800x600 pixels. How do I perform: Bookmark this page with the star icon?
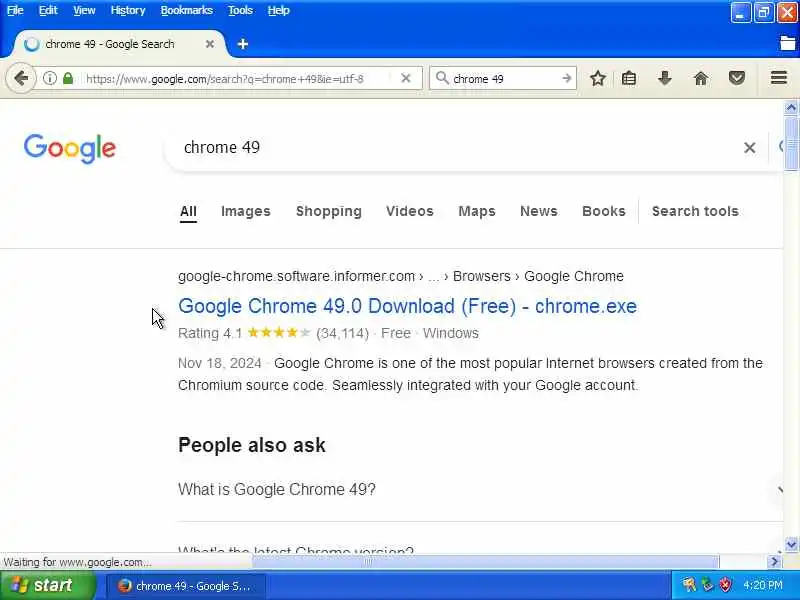pyautogui.click(x=598, y=78)
